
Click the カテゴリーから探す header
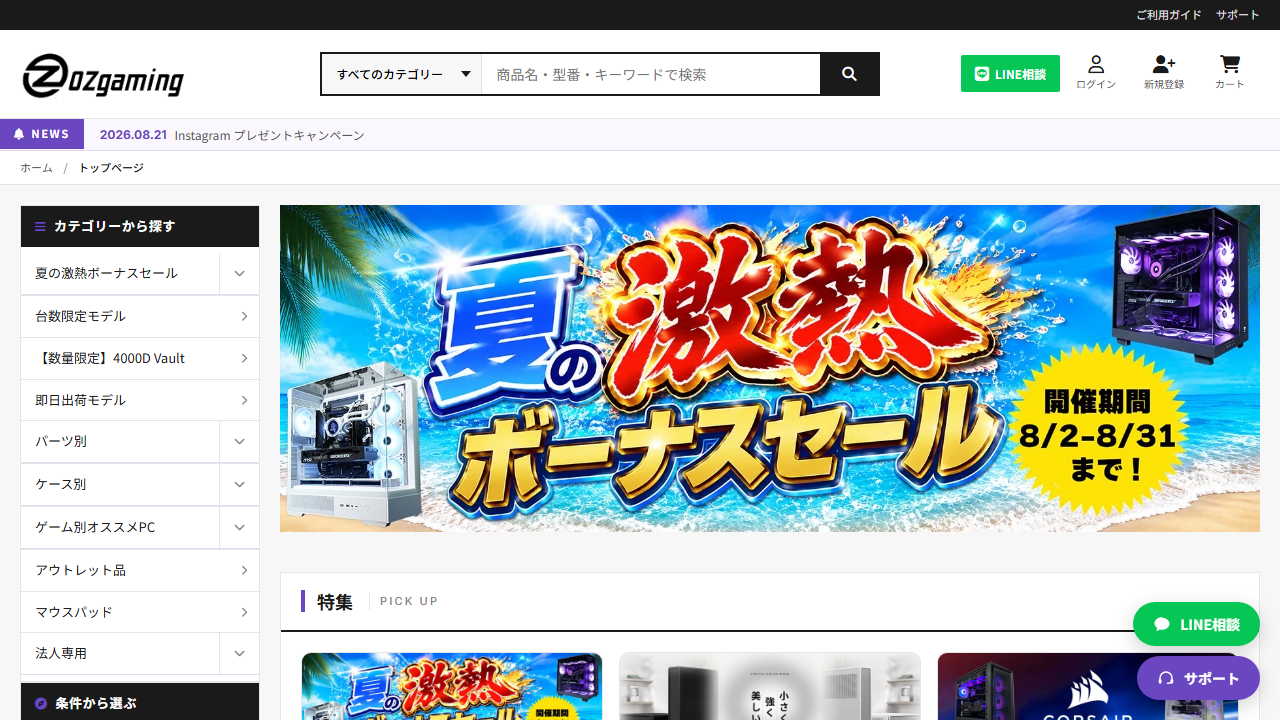[x=140, y=226]
